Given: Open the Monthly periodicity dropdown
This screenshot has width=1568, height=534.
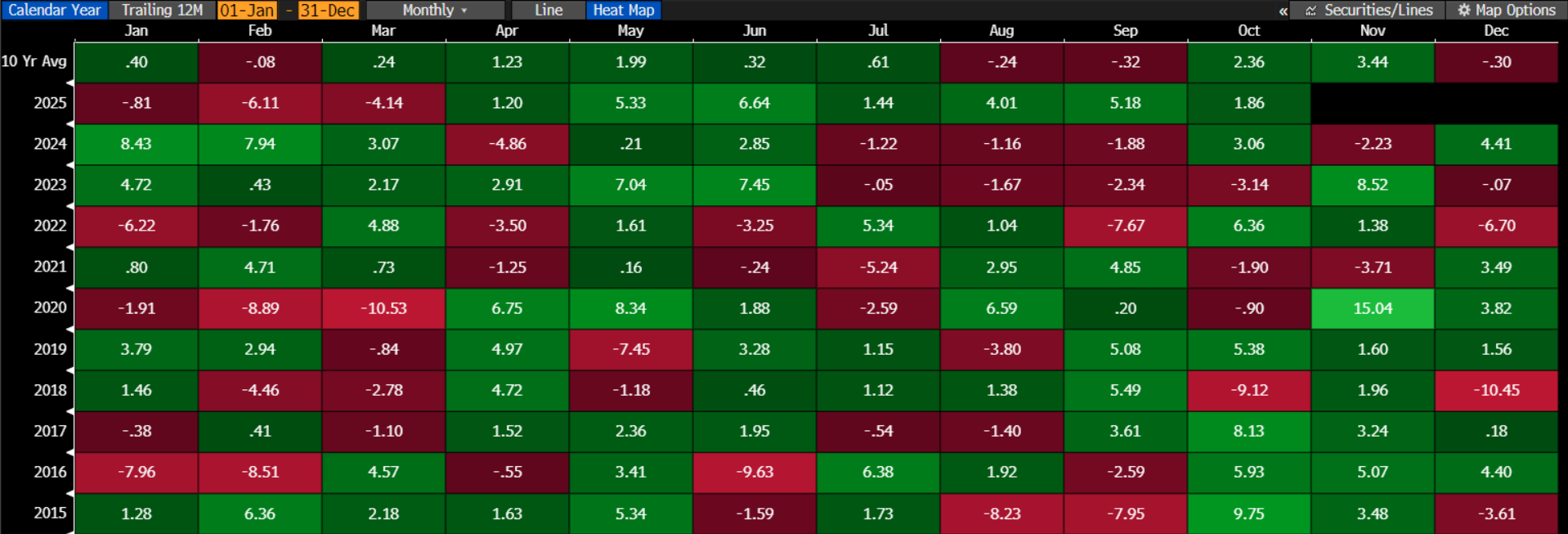Looking at the screenshot, I should pos(434,11).
